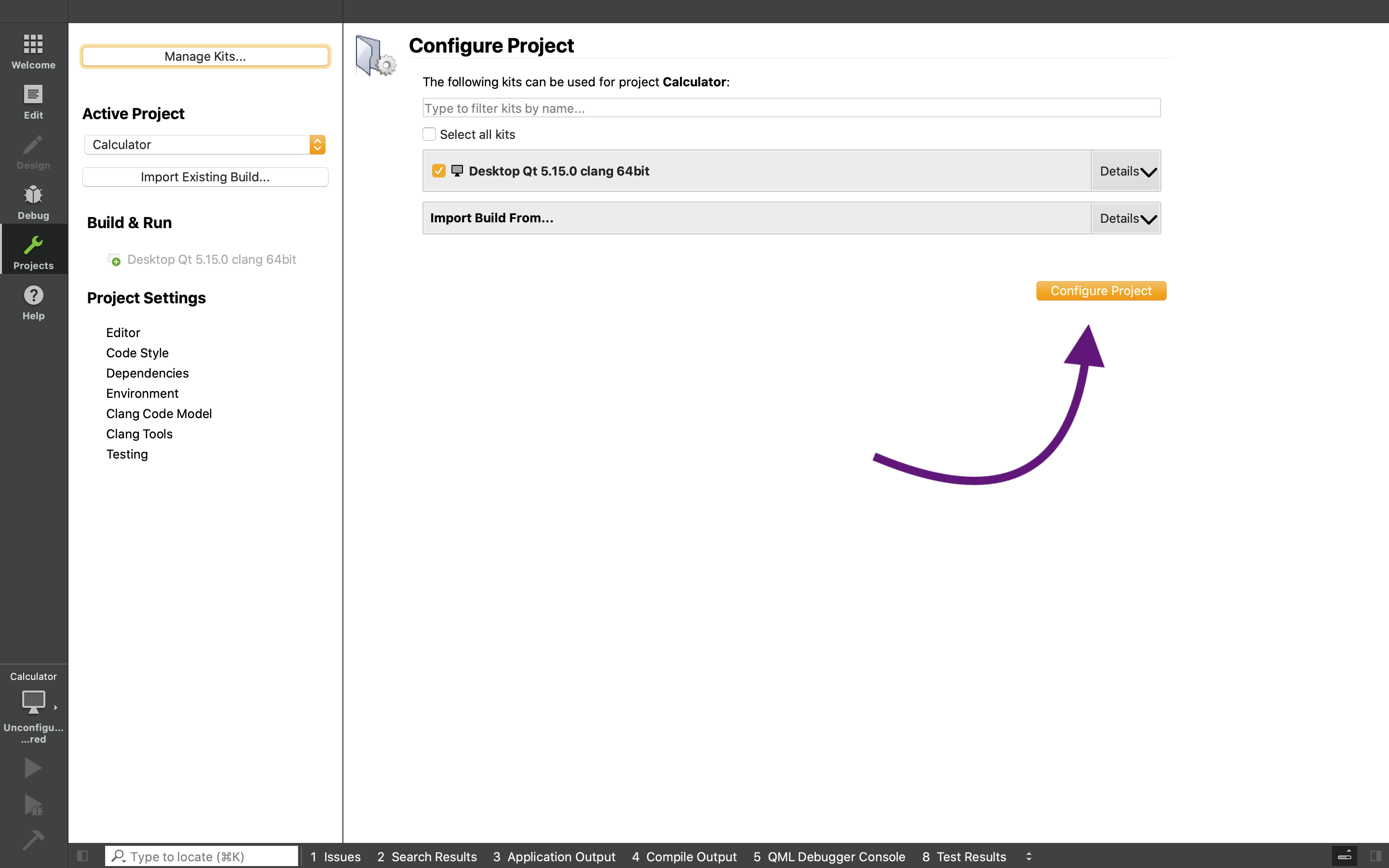Screen dimensions: 1389x868
Task: Open the Calculator kit selector monitor
Action: [x=33, y=702]
